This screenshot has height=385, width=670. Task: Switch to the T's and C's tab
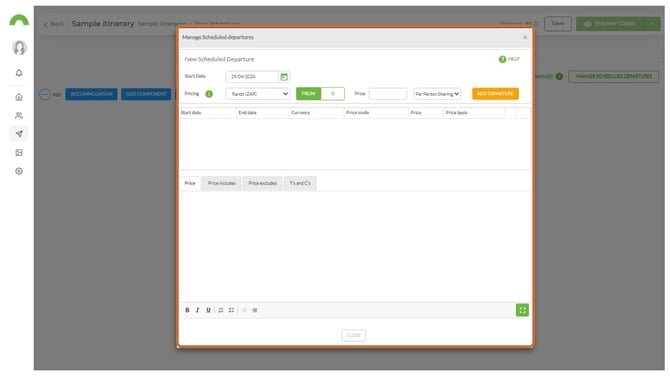tap(300, 183)
